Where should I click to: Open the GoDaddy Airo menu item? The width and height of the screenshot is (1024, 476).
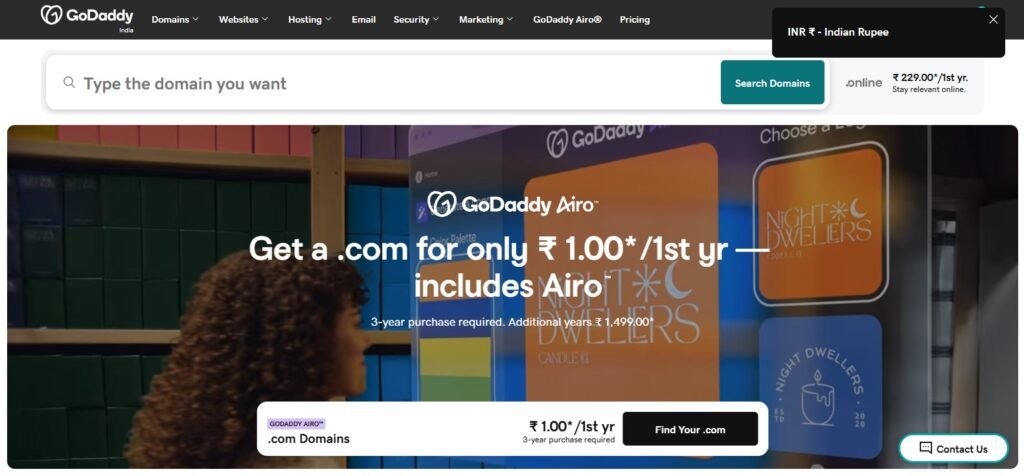[x=567, y=20]
